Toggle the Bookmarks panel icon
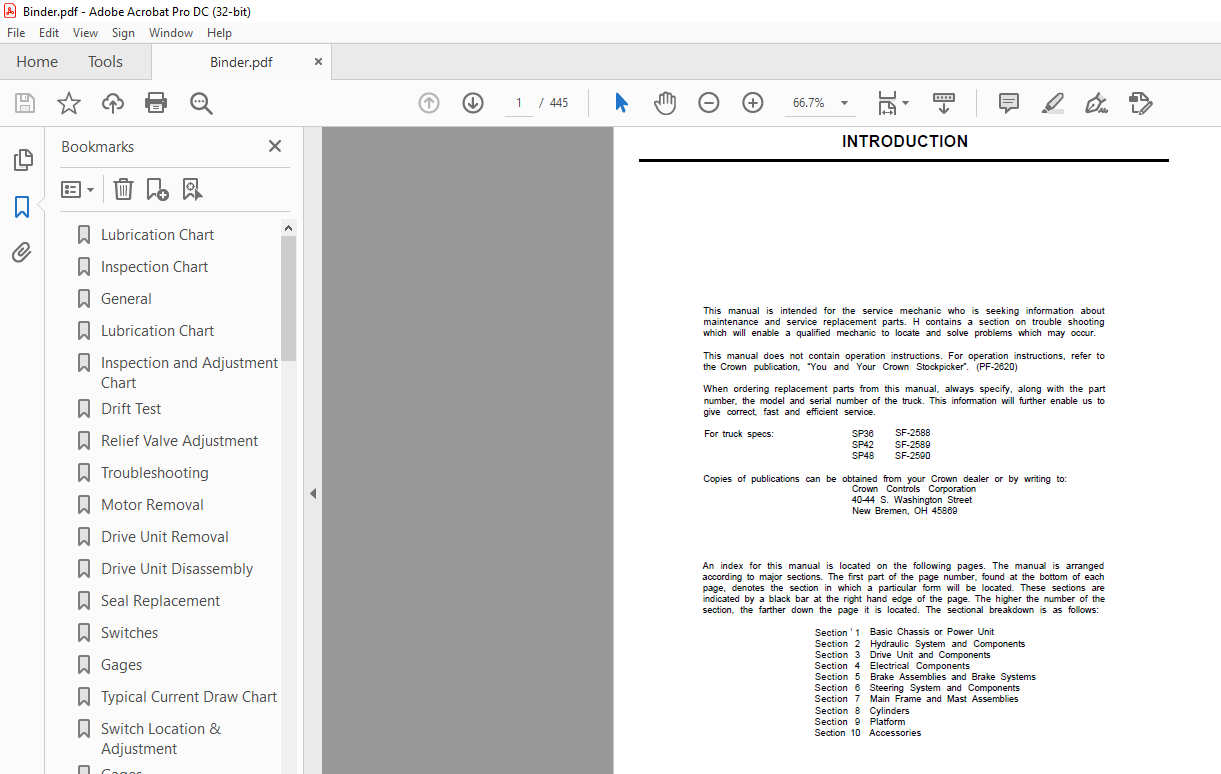 (22, 207)
